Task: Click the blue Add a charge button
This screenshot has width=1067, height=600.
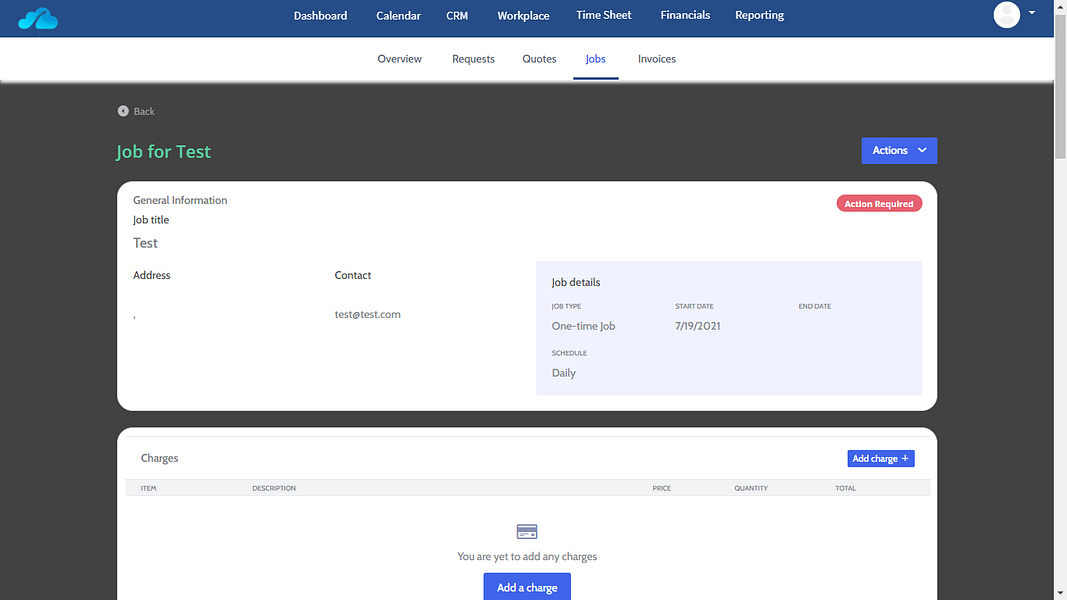Action: coord(527,587)
